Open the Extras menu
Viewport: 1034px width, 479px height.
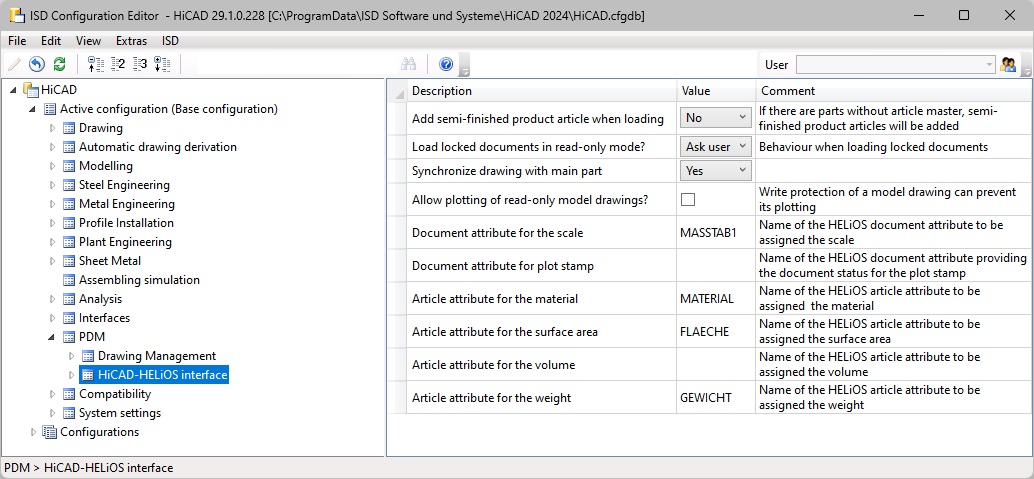click(131, 40)
